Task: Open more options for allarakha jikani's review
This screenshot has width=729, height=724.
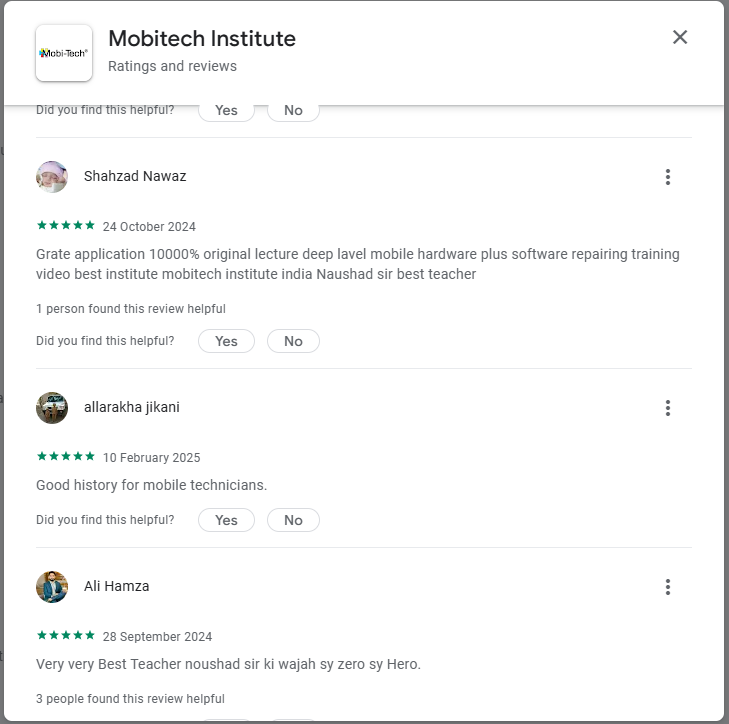Action: 668,408
